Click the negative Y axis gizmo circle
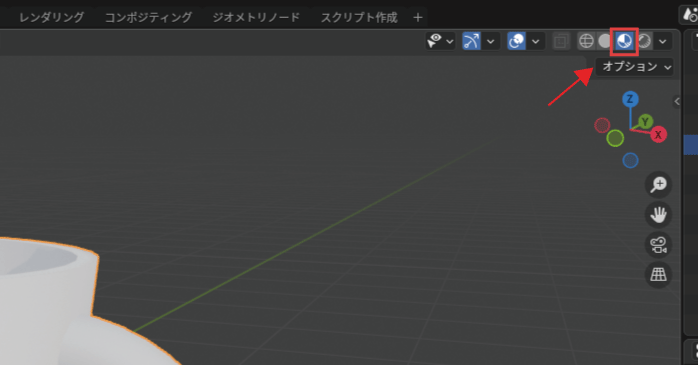698x365 pixels. 615,138
